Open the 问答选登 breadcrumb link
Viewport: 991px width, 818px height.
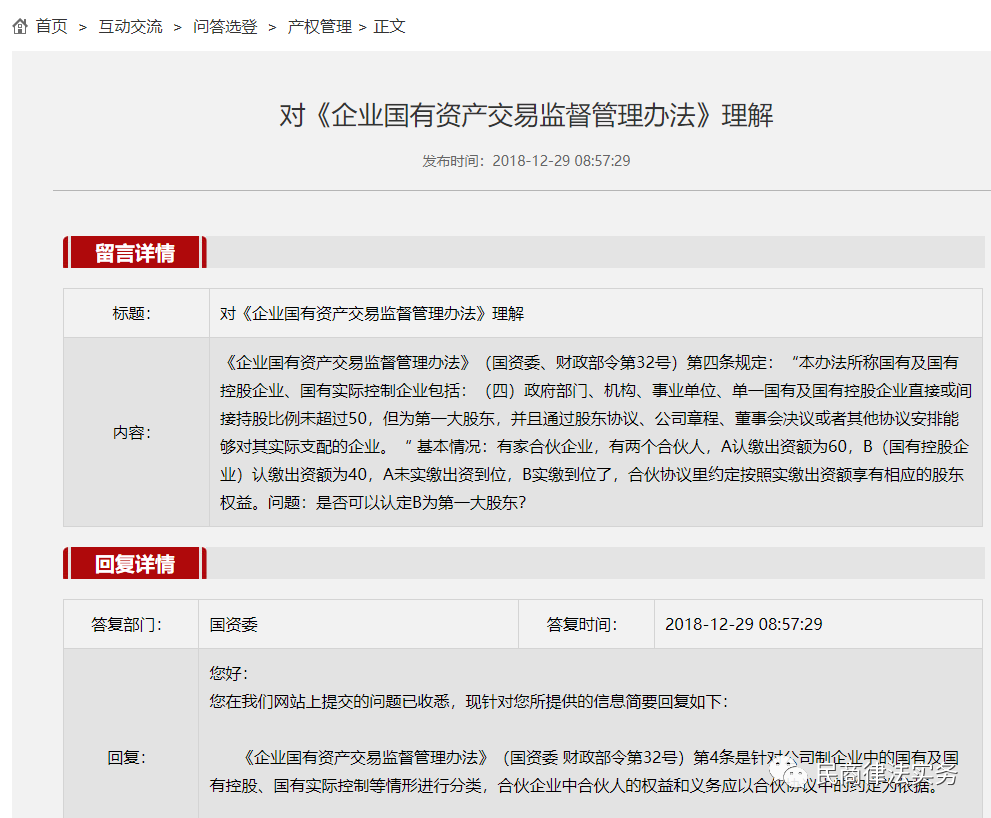pyautogui.click(x=224, y=27)
